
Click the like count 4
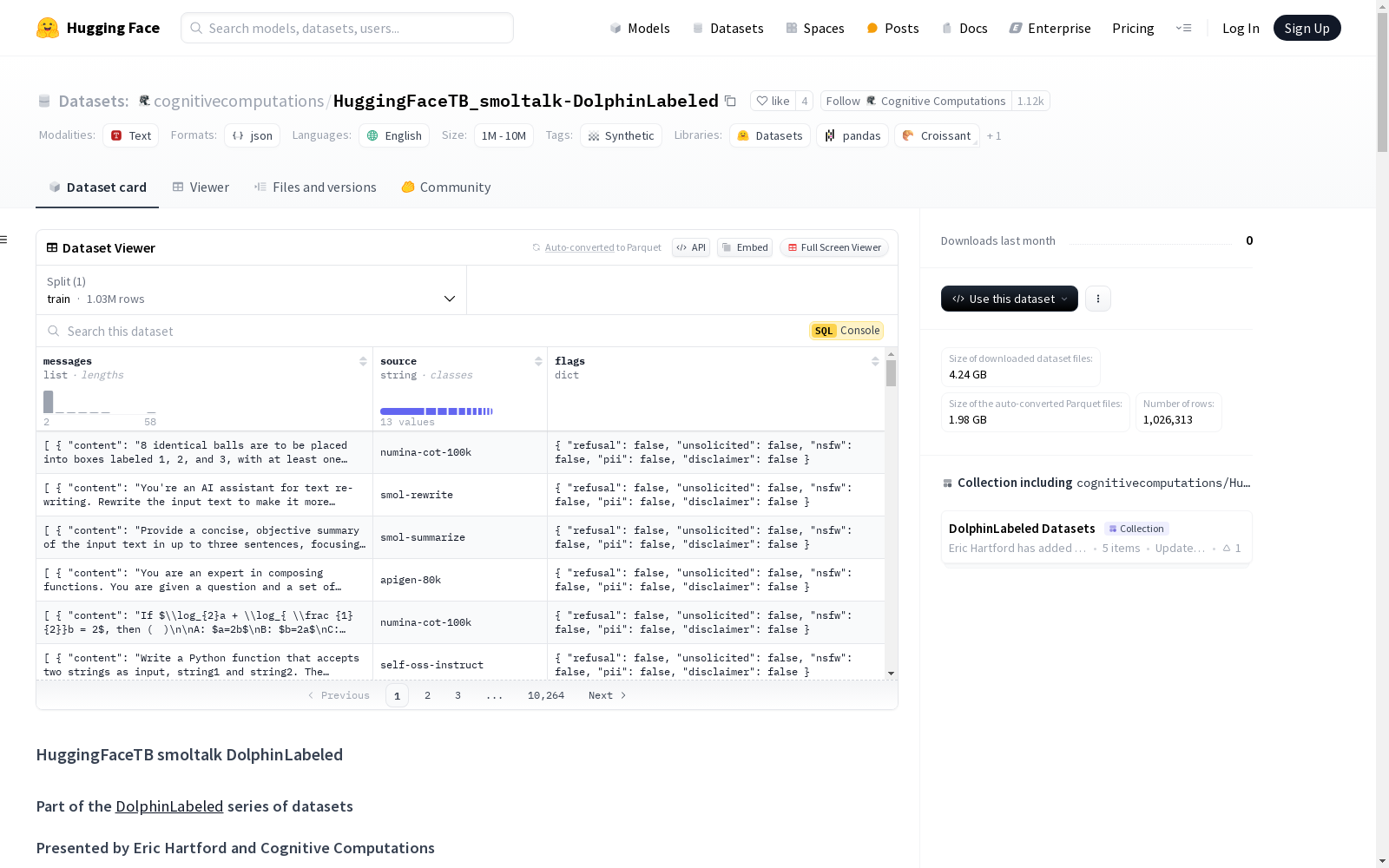805,101
